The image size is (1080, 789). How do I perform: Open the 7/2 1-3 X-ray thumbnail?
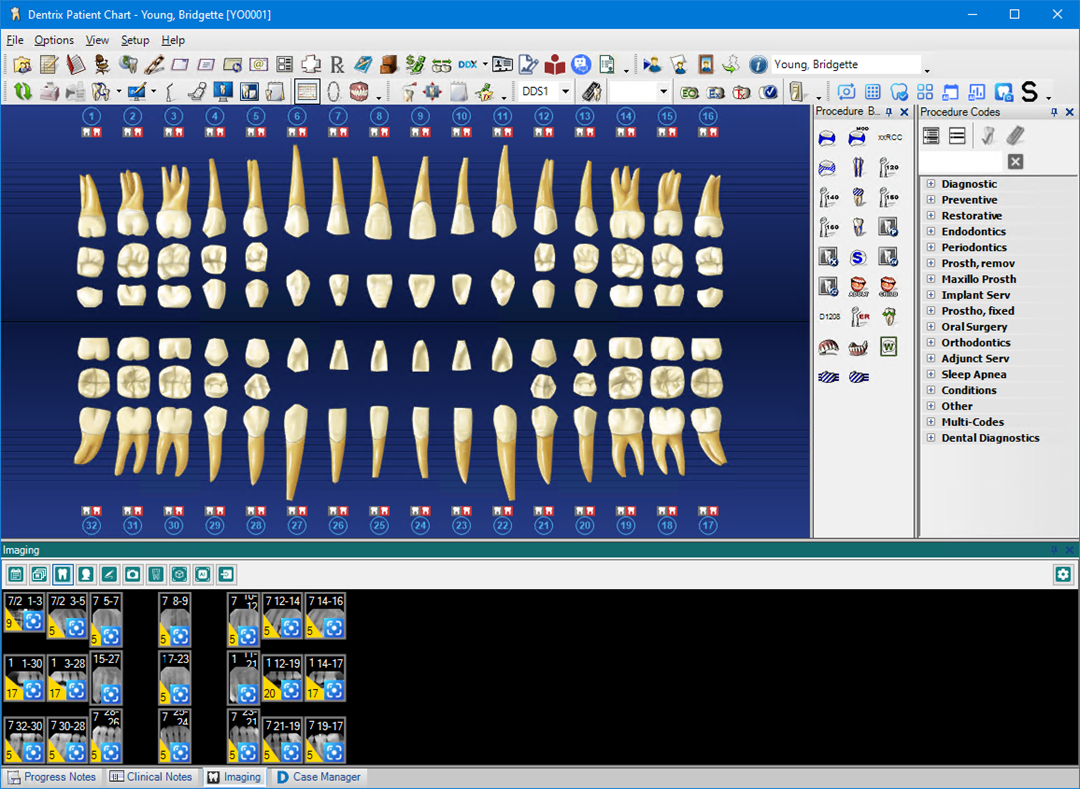24,616
